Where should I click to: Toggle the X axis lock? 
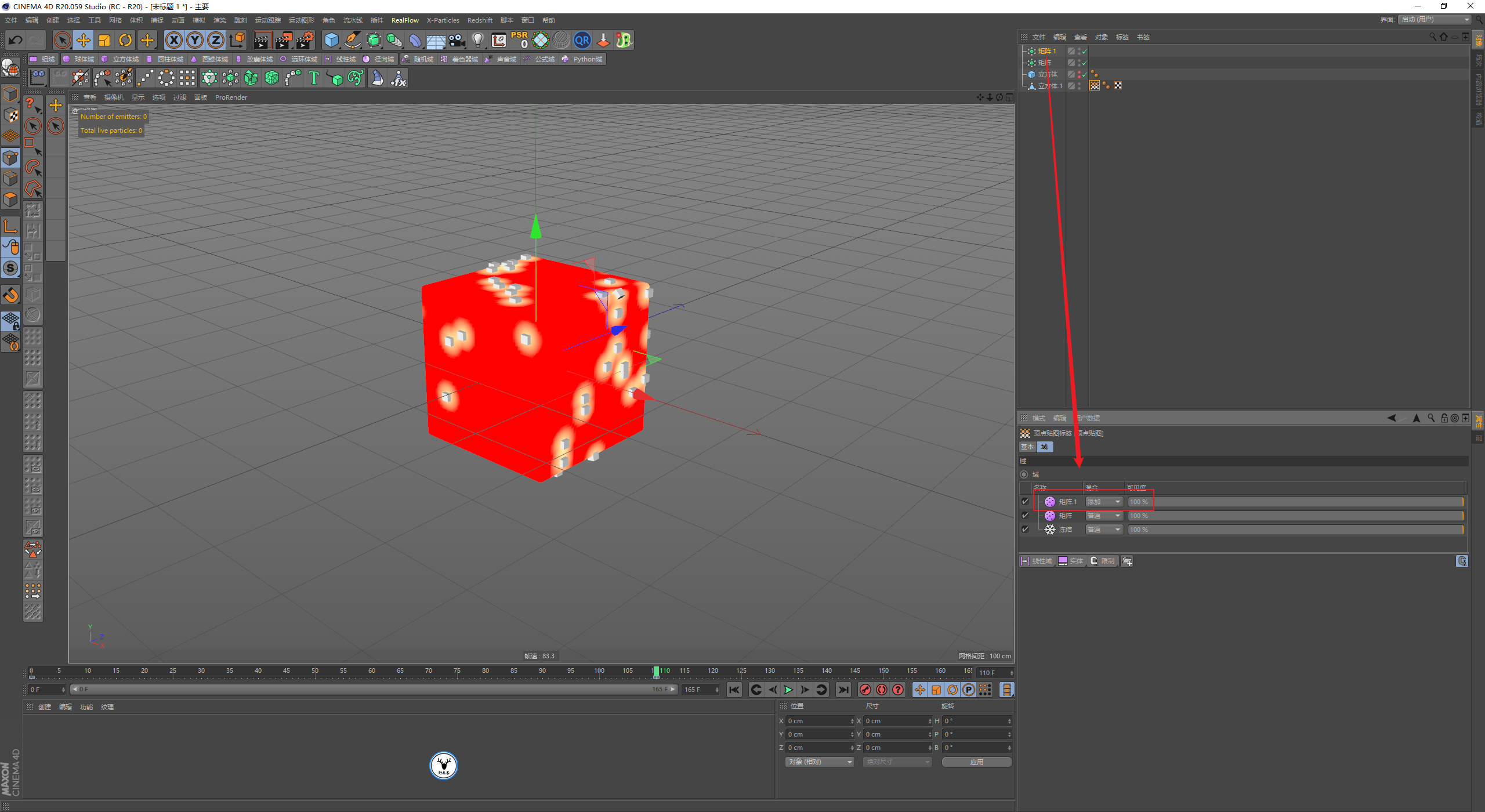pos(174,40)
